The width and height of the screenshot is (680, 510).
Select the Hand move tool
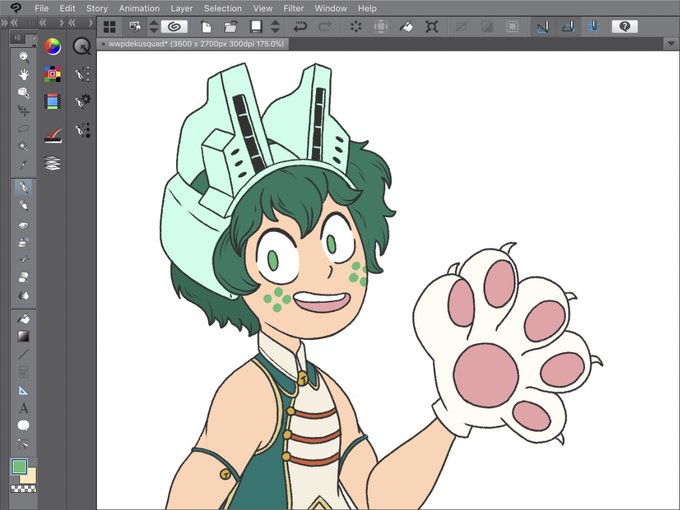click(23, 75)
